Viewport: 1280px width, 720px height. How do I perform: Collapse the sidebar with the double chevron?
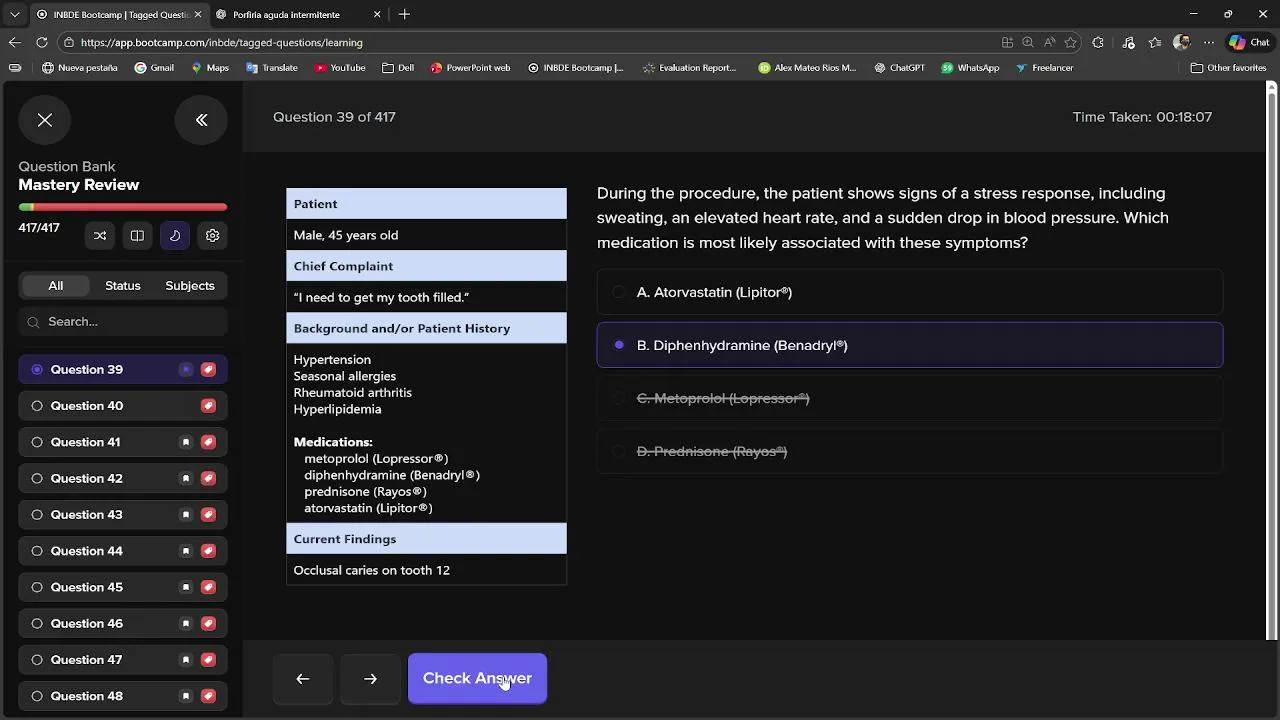[201, 120]
